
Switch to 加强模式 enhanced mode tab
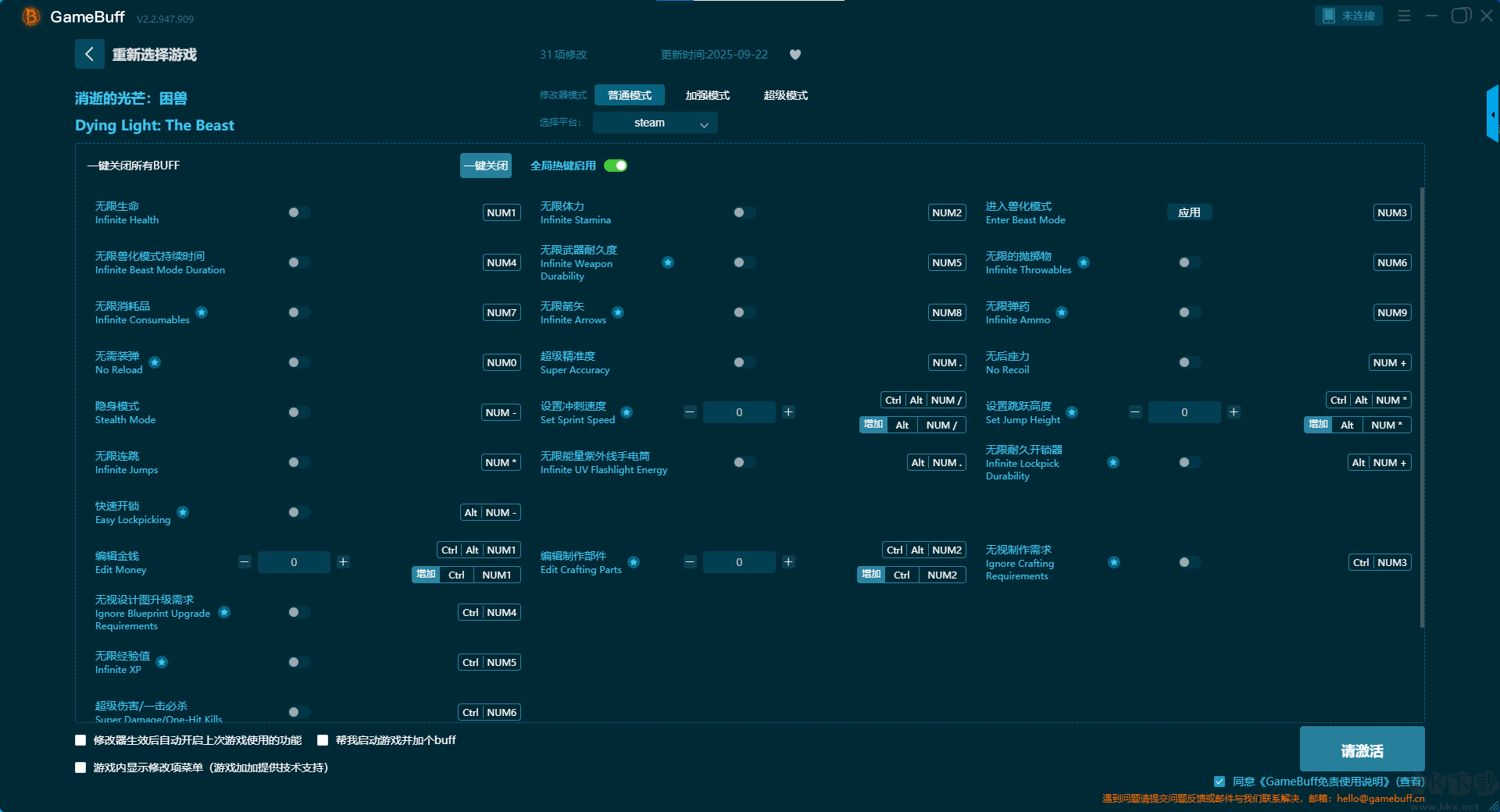click(708, 95)
